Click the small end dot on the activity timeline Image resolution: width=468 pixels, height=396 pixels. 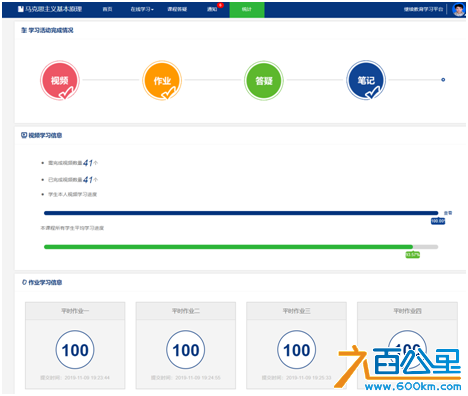click(443, 80)
